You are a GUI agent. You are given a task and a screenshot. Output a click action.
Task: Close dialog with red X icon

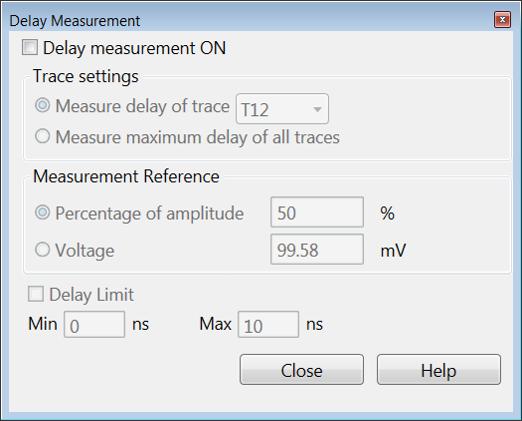click(503, 20)
